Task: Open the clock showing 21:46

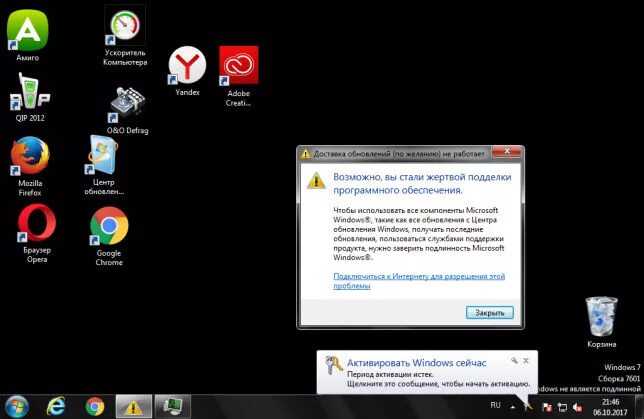Action: (610, 407)
